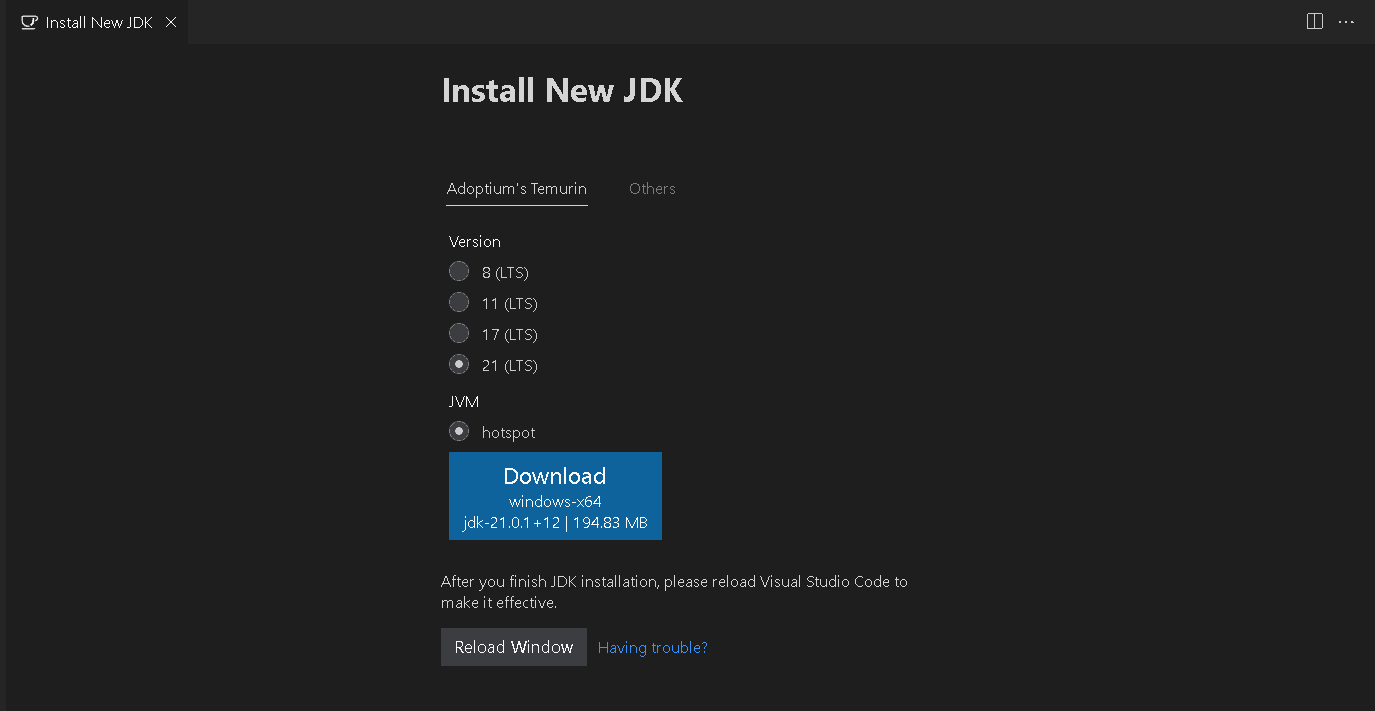
Task: Click the windows-x64 text on the Download button
Action: coord(555,502)
